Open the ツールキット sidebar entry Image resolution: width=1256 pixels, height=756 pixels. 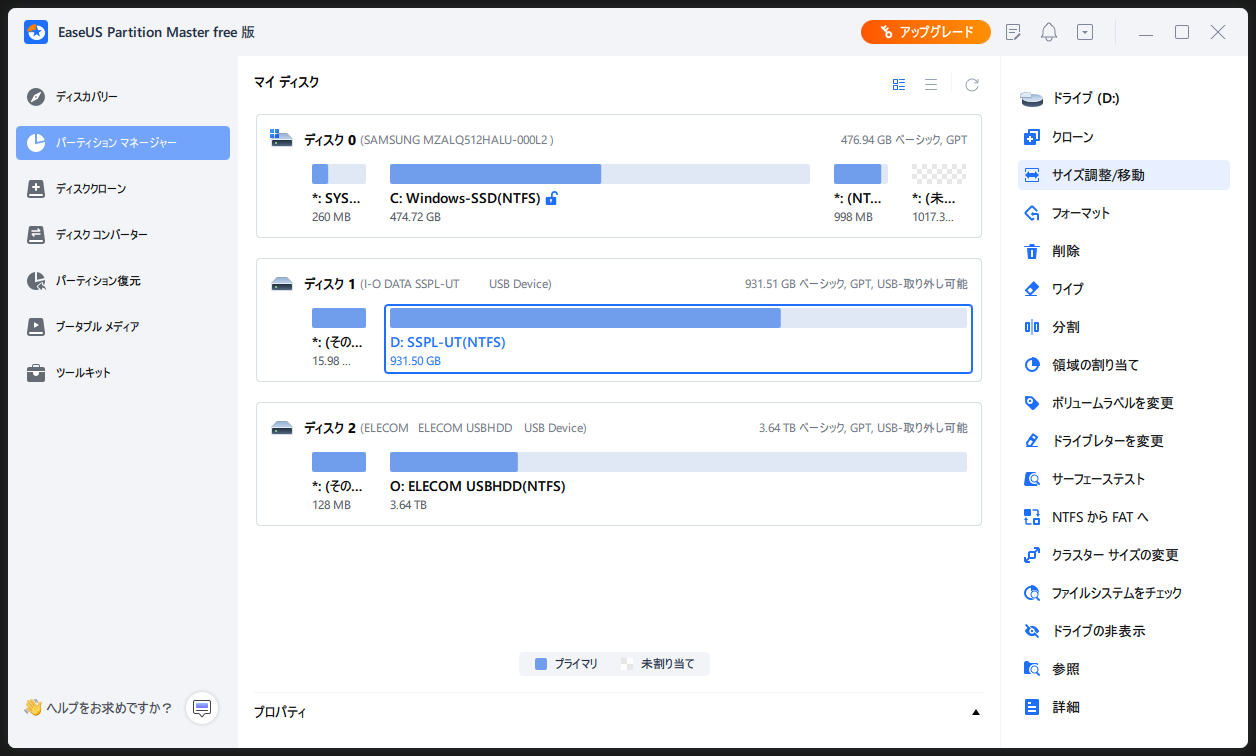pos(83,373)
